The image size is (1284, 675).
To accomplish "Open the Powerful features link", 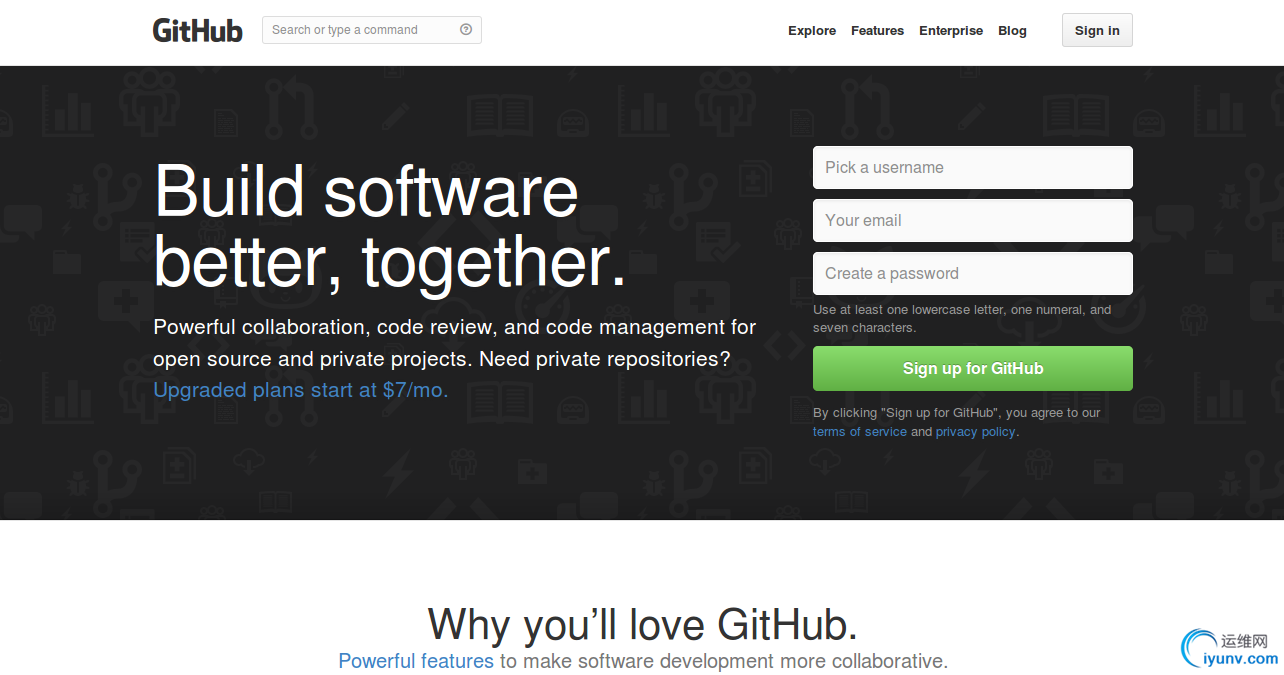I will [416, 661].
